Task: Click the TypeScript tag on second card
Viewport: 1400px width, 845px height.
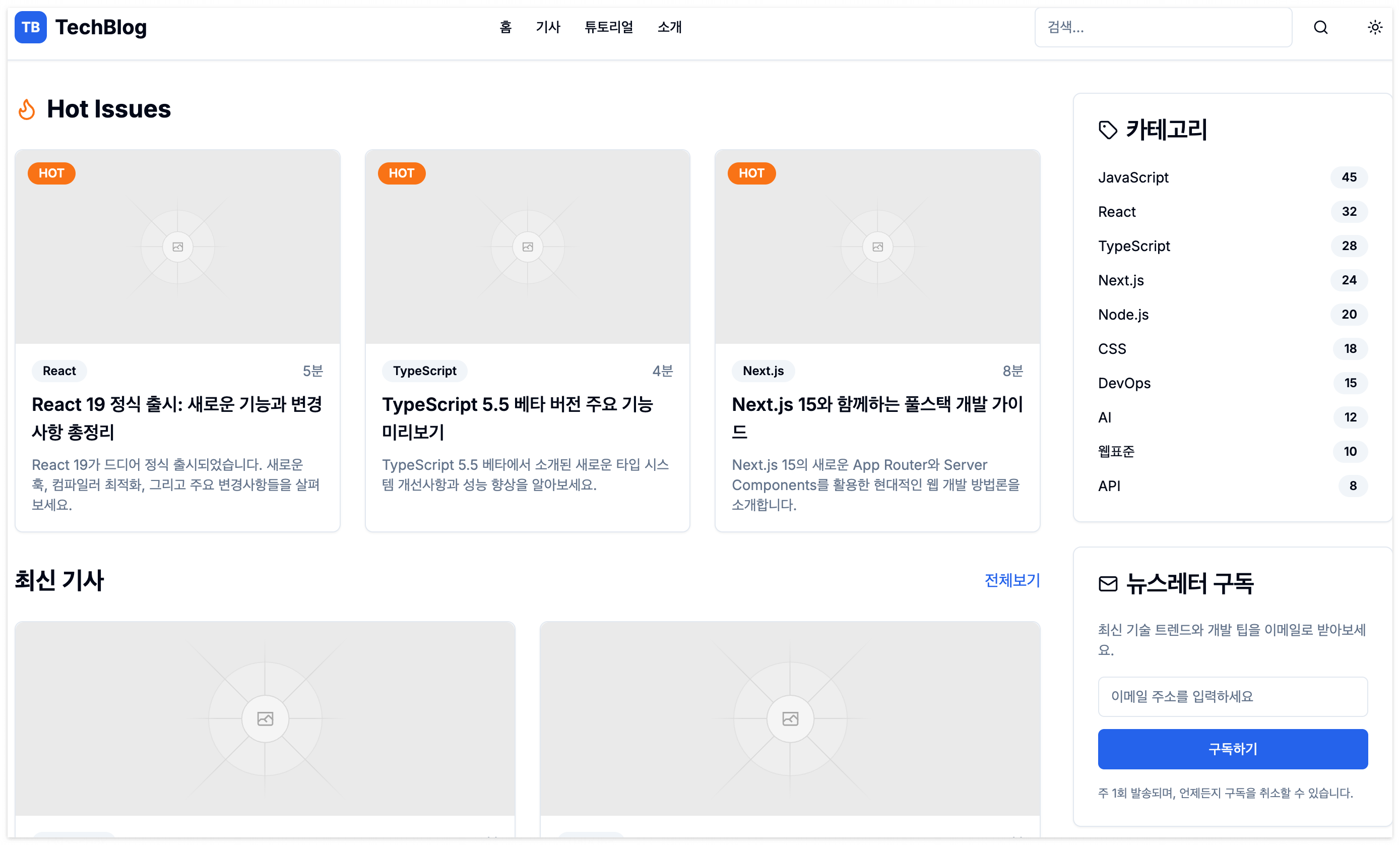Action: pos(424,371)
